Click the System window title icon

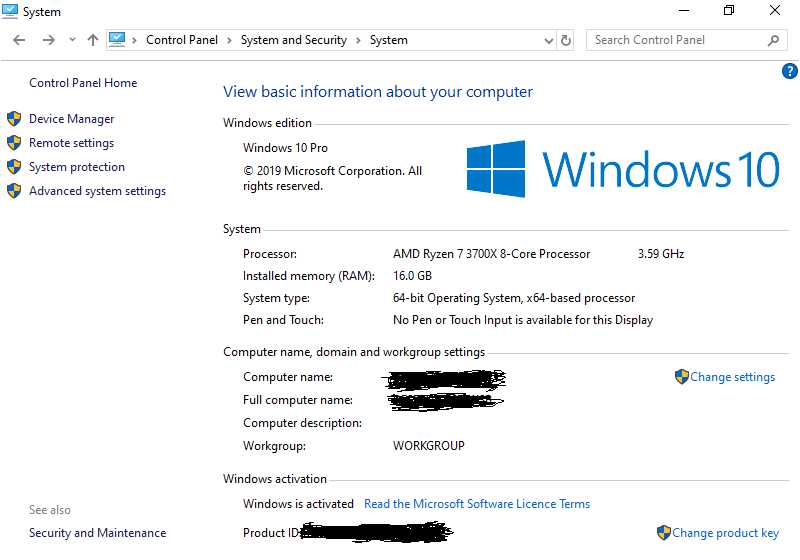click(10, 11)
